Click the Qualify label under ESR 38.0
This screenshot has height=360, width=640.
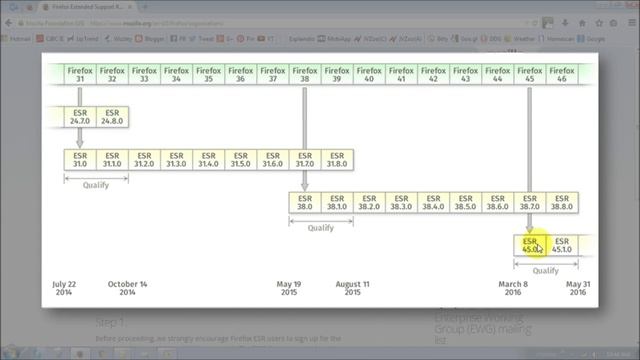click(321, 228)
